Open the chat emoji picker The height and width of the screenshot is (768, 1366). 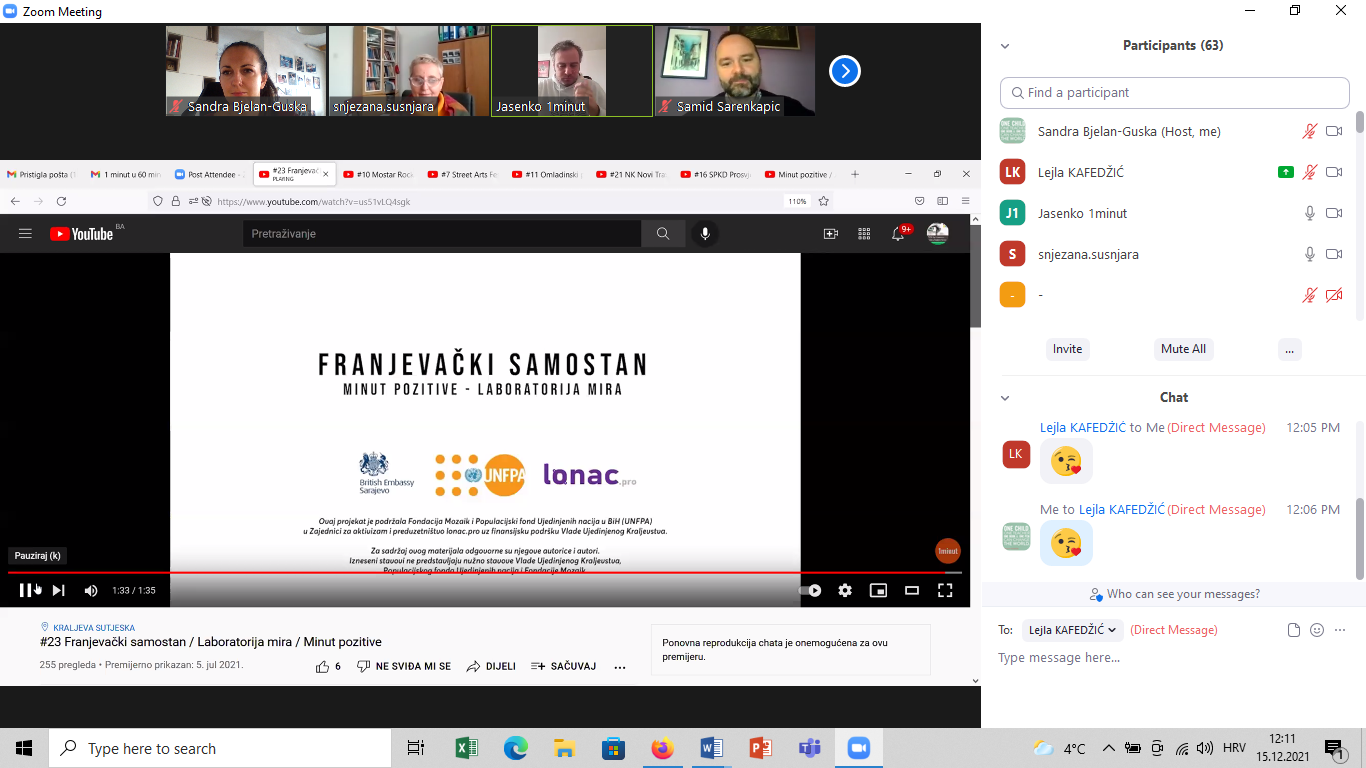click(x=1317, y=630)
